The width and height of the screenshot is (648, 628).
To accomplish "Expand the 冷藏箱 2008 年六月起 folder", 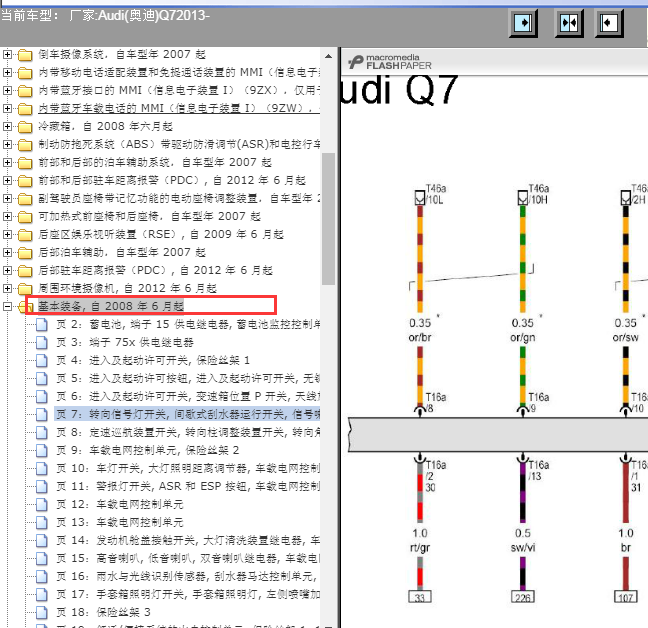I will click(x=7, y=126).
